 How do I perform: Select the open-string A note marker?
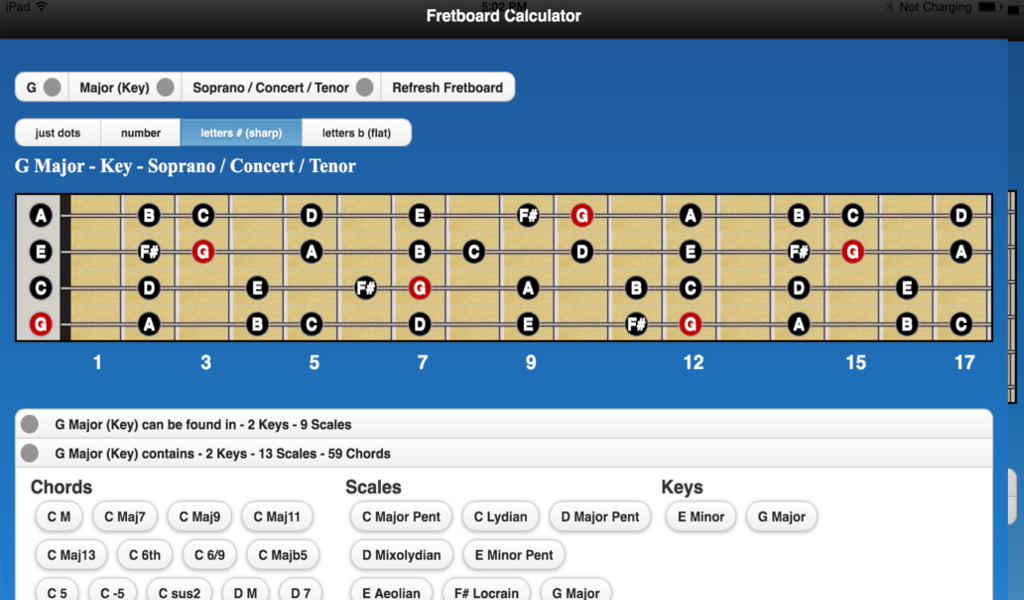(x=39, y=215)
